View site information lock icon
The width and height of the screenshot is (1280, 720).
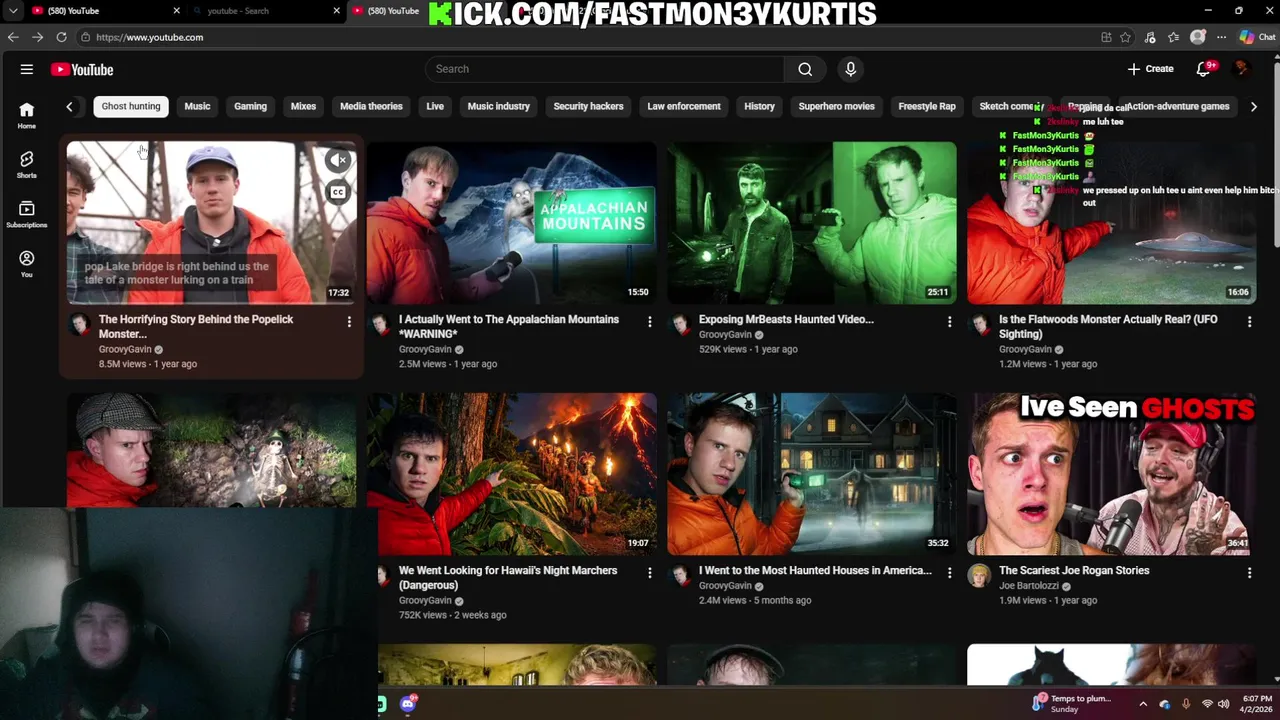(85, 37)
